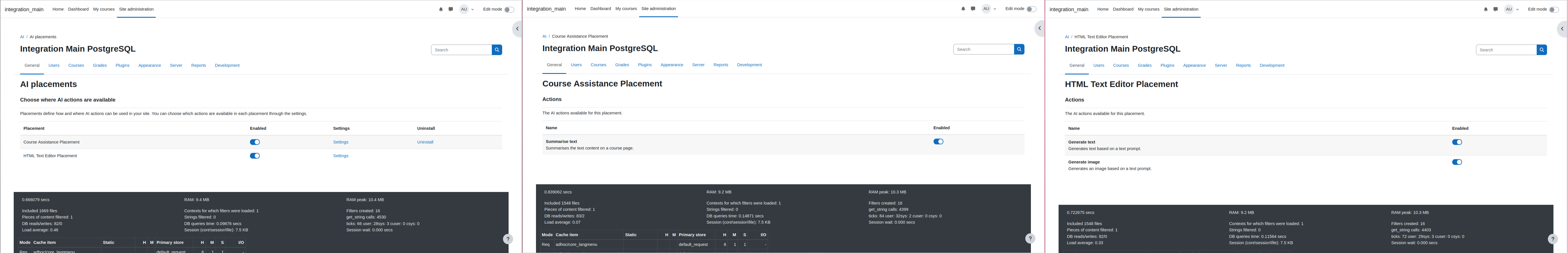
Task: Open Users tab on Course Assistance Placement page
Action: [577, 65]
